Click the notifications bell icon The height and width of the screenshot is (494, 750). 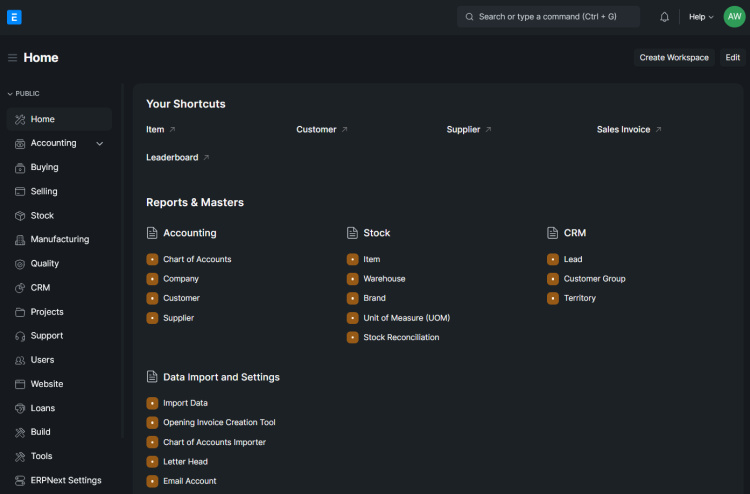665,17
